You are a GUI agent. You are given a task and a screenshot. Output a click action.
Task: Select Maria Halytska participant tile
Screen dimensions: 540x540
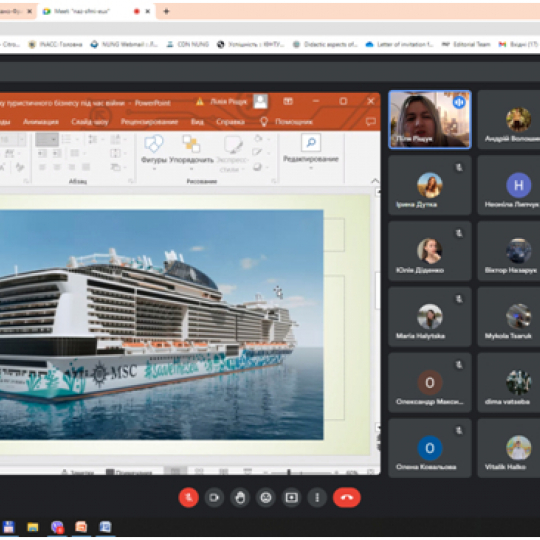pos(429,316)
